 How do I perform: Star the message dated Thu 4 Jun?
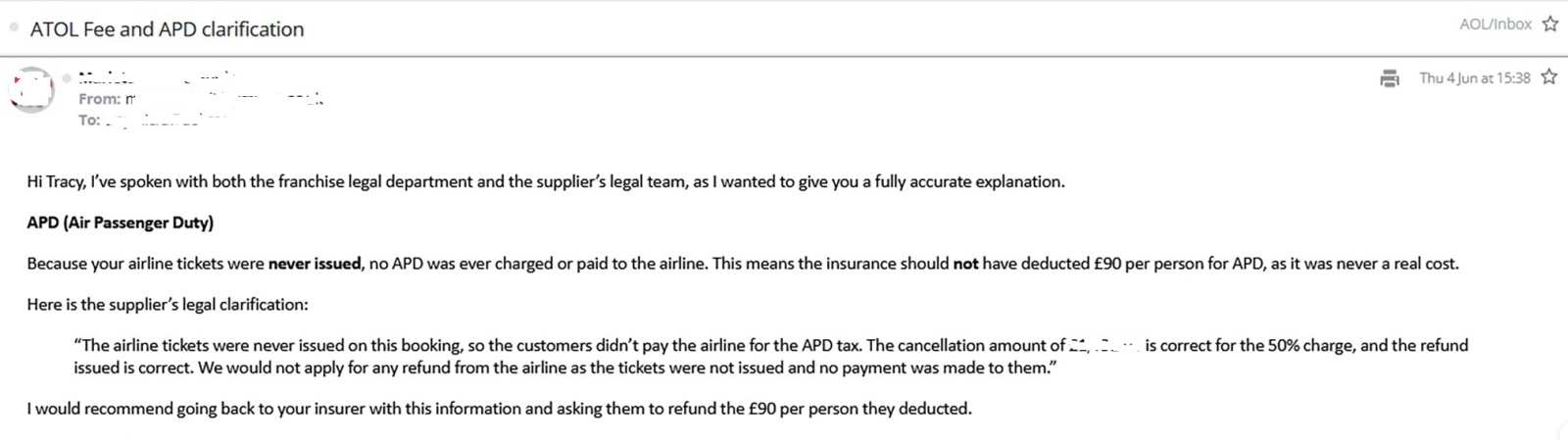(1549, 76)
